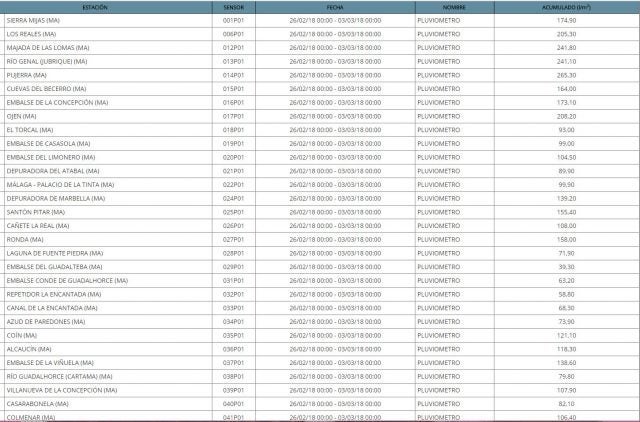Click the OJEN (MA) station name
Viewport: 640px width, 422px height.
coord(22,116)
